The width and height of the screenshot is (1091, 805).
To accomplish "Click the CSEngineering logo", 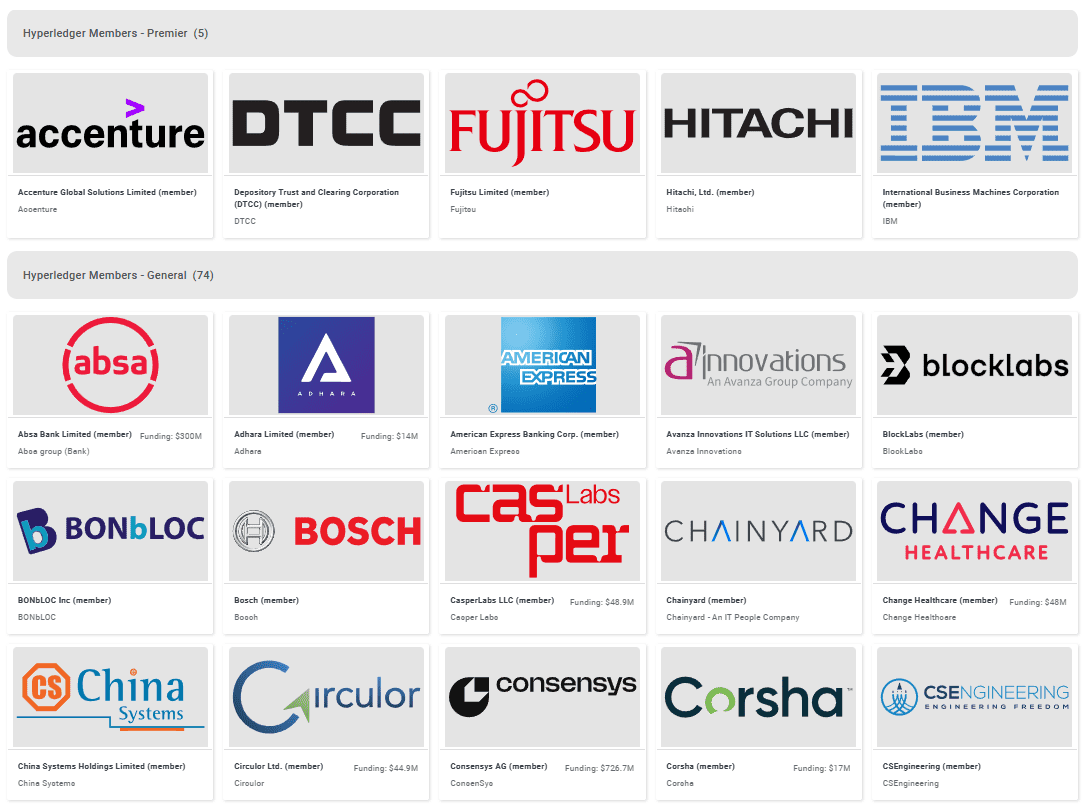I will pos(974,697).
